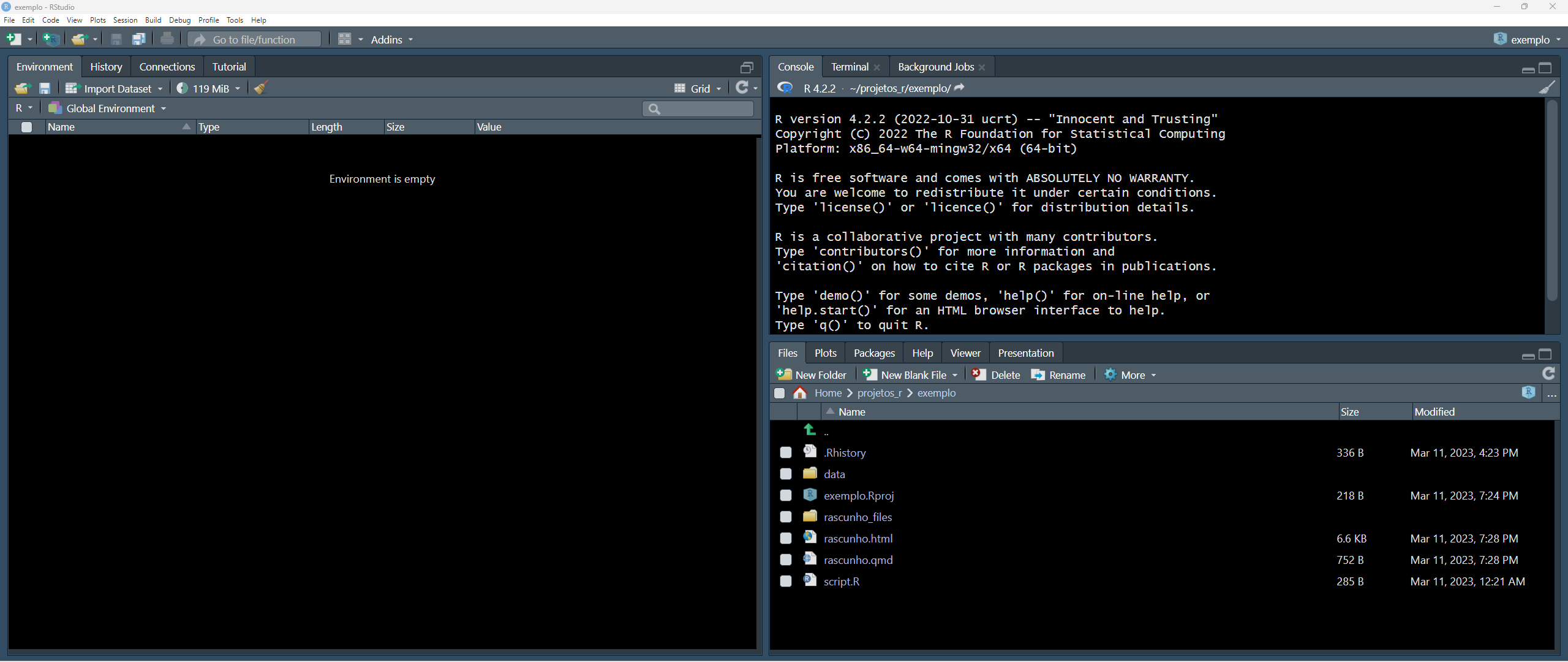Click the environment broom clear icon
The height and width of the screenshot is (662, 1568).
click(261, 88)
